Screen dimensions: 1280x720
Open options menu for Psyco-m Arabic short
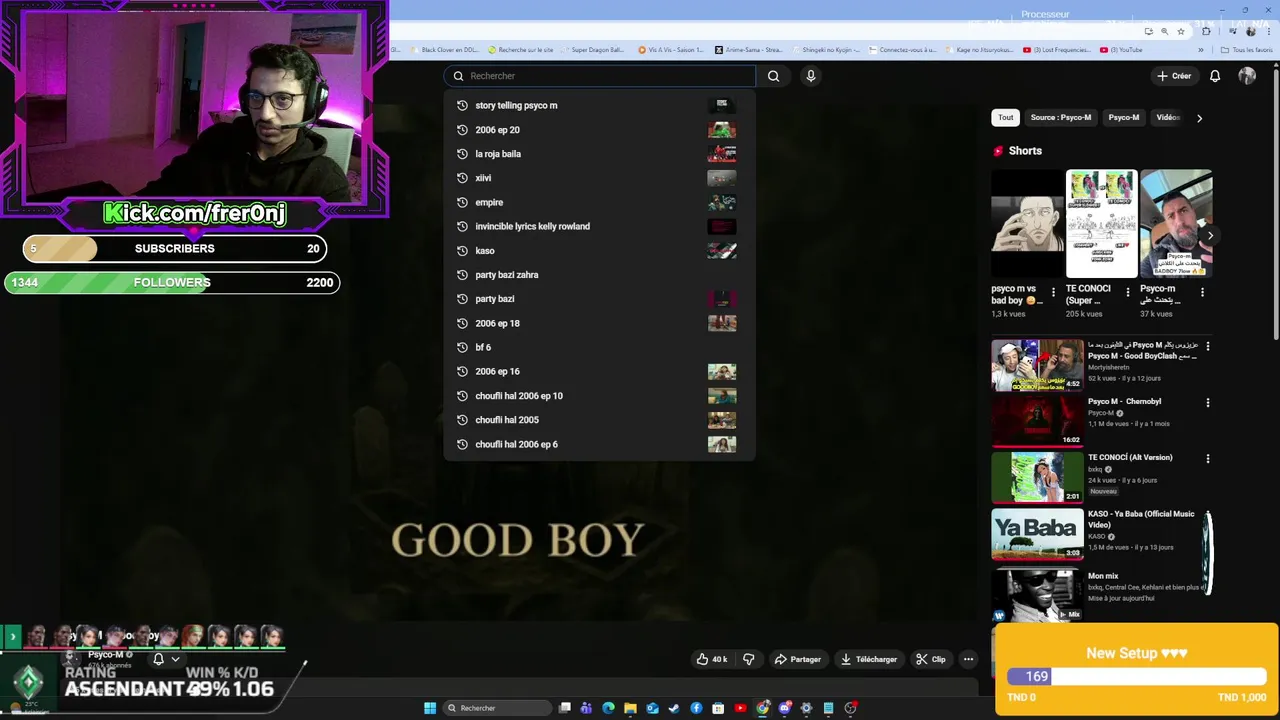(1202, 293)
